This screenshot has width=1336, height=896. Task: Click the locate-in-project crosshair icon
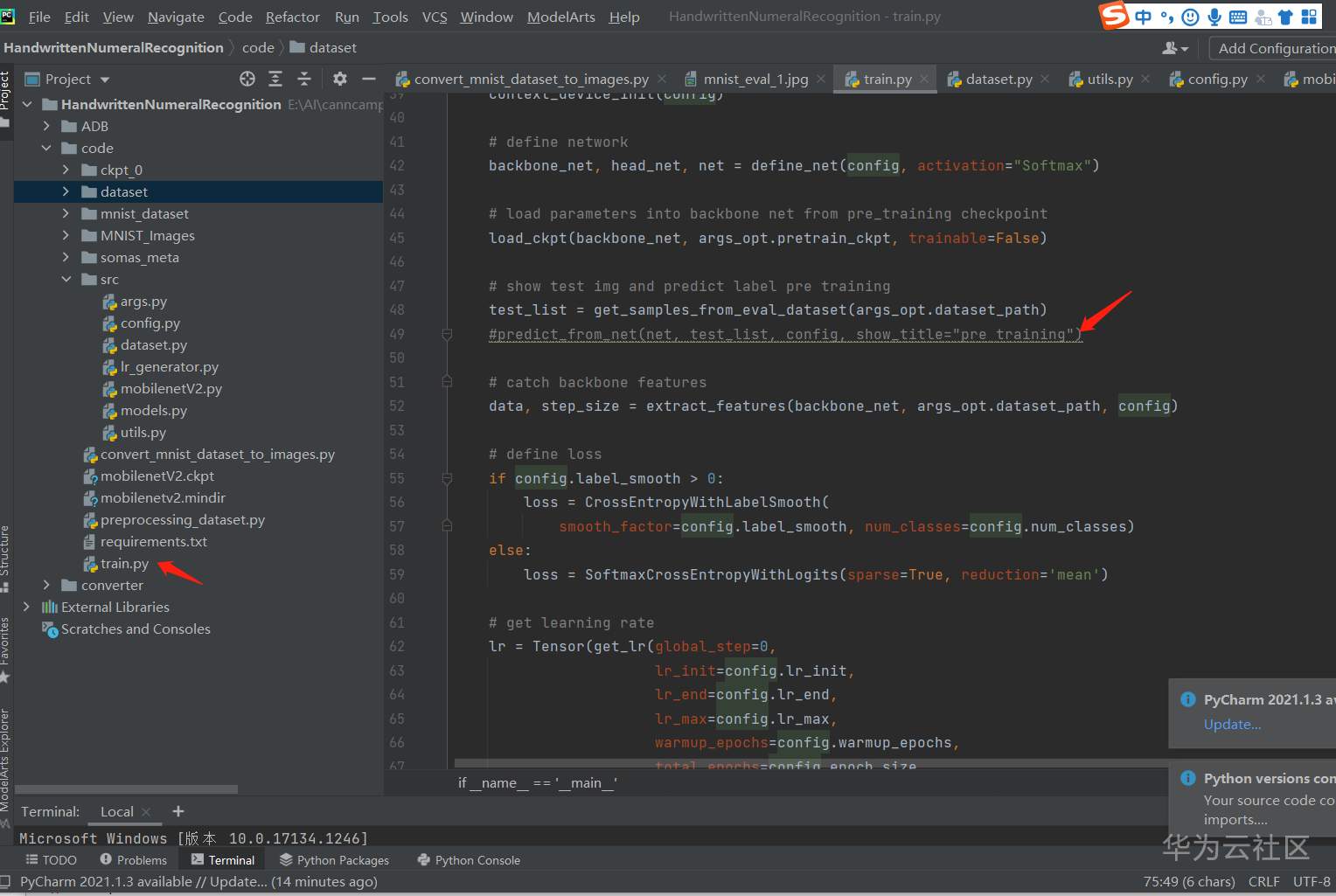(247, 80)
